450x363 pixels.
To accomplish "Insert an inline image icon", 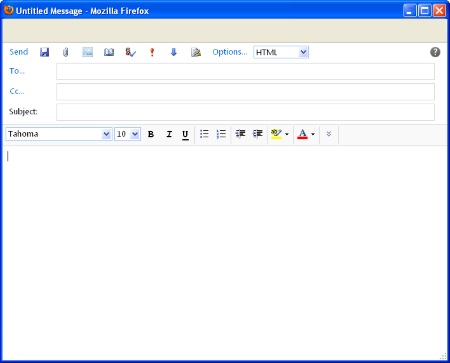I will click(x=88, y=52).
